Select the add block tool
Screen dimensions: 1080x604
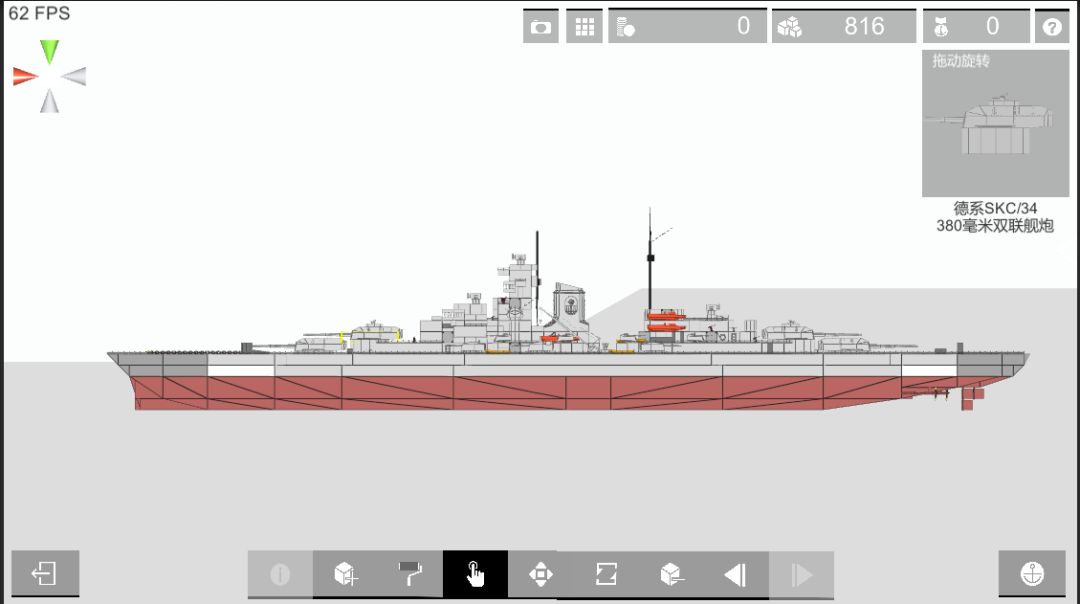tap(345, 574)
